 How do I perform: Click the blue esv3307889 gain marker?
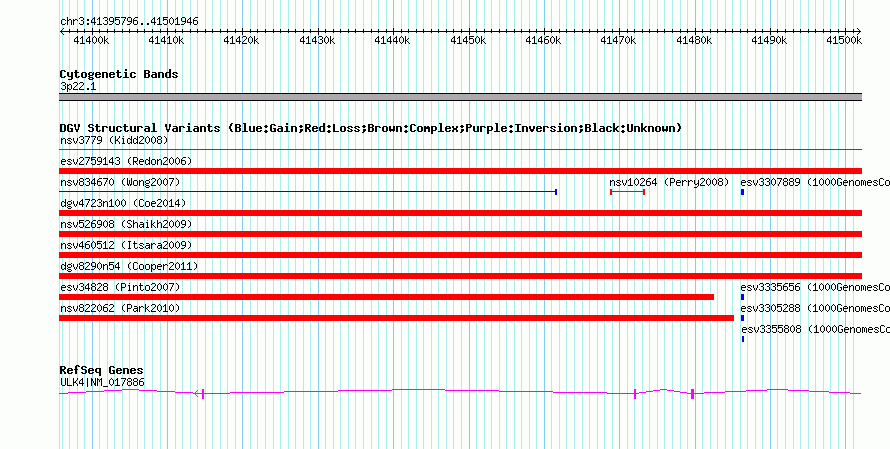click(x=742, y=192)
